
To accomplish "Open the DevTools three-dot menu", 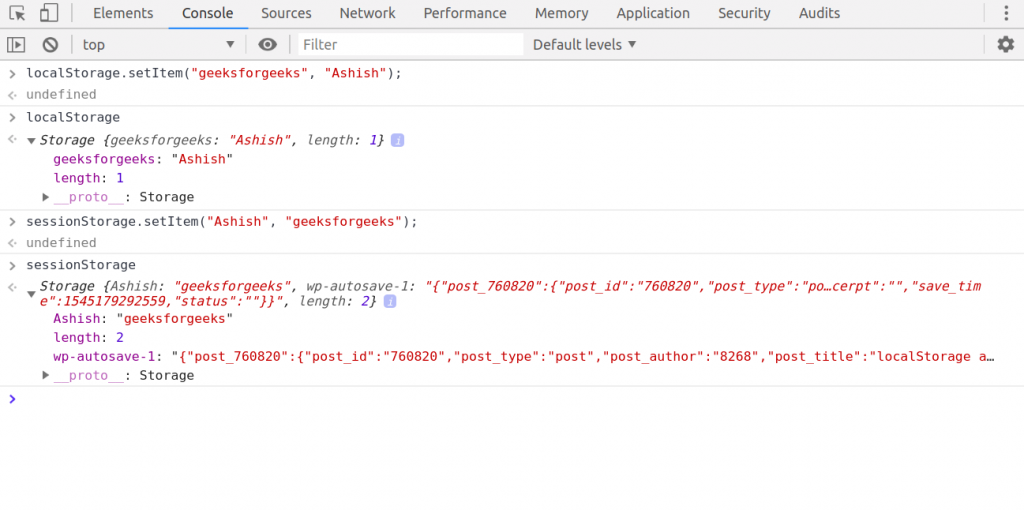I will point(1006,14).
